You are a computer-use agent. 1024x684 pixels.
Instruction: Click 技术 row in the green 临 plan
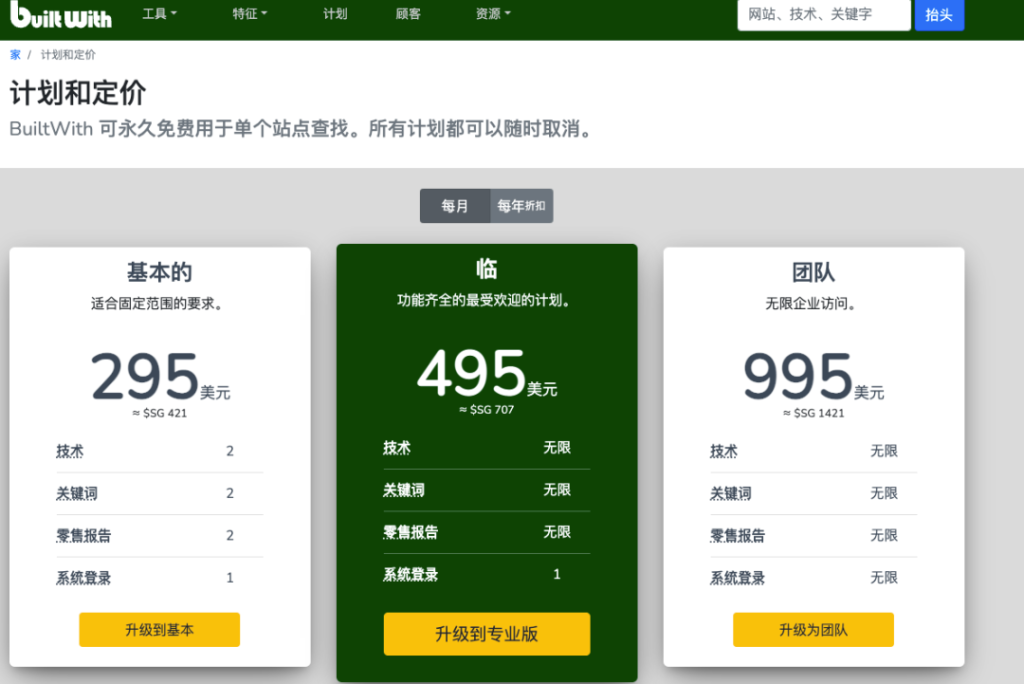[487, 448]
